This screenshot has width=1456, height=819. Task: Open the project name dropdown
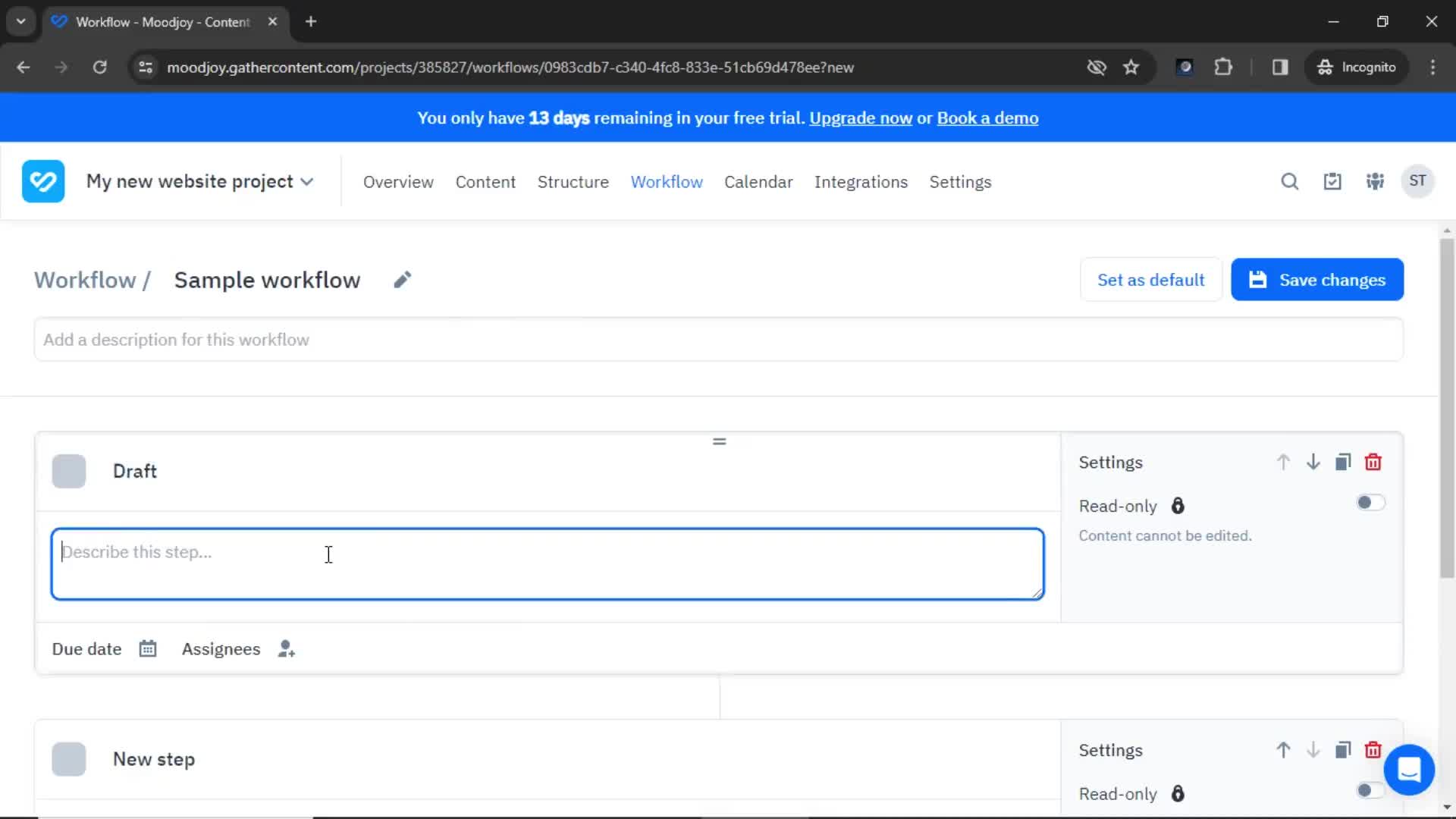point(200,182)
